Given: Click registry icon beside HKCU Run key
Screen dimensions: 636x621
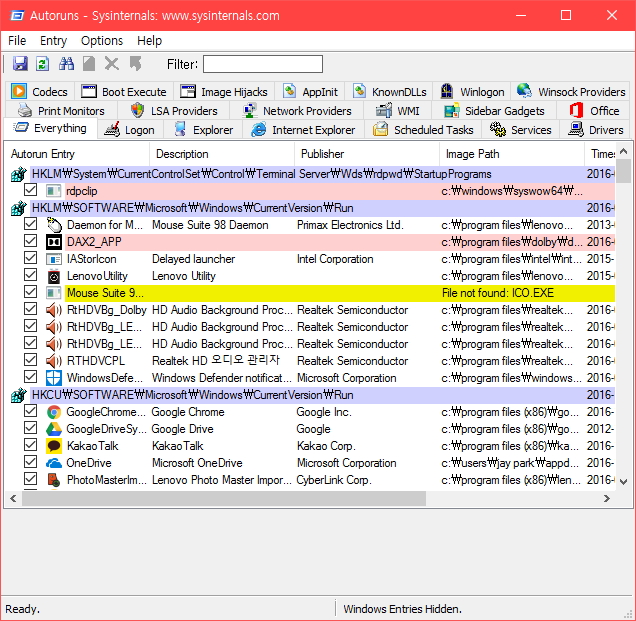Looking at the screenshot, I should click(19, 395).
